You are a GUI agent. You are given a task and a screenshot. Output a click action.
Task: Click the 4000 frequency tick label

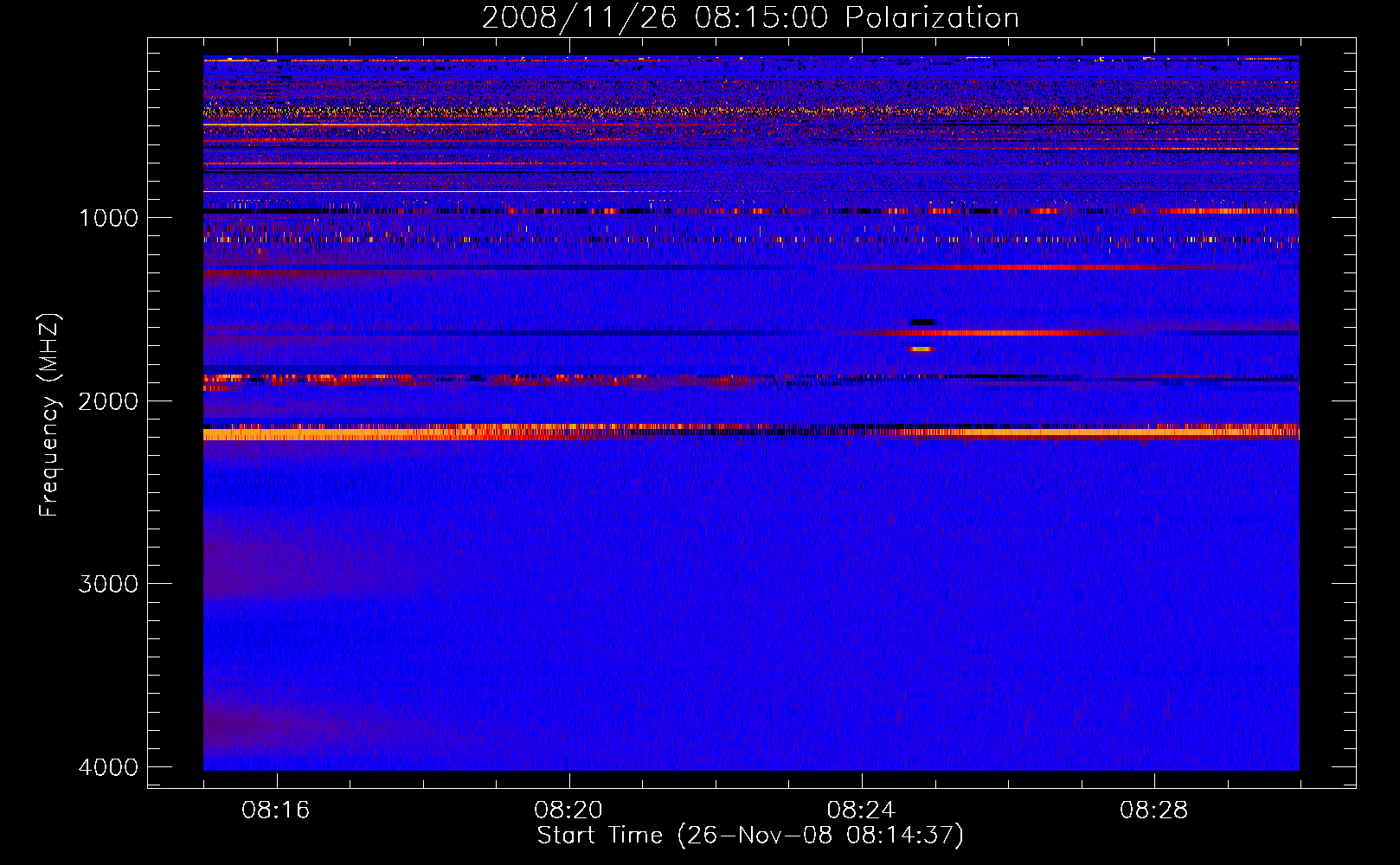click(x=108, y=767)
